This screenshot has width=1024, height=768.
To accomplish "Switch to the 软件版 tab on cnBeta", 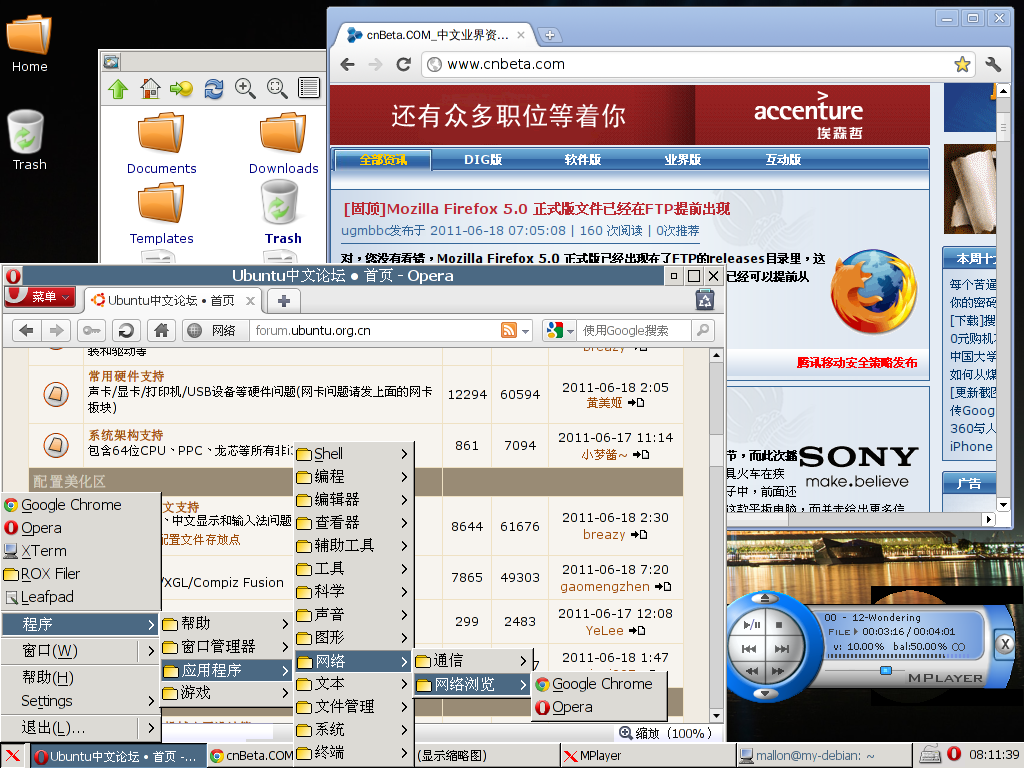I will 583,159.
